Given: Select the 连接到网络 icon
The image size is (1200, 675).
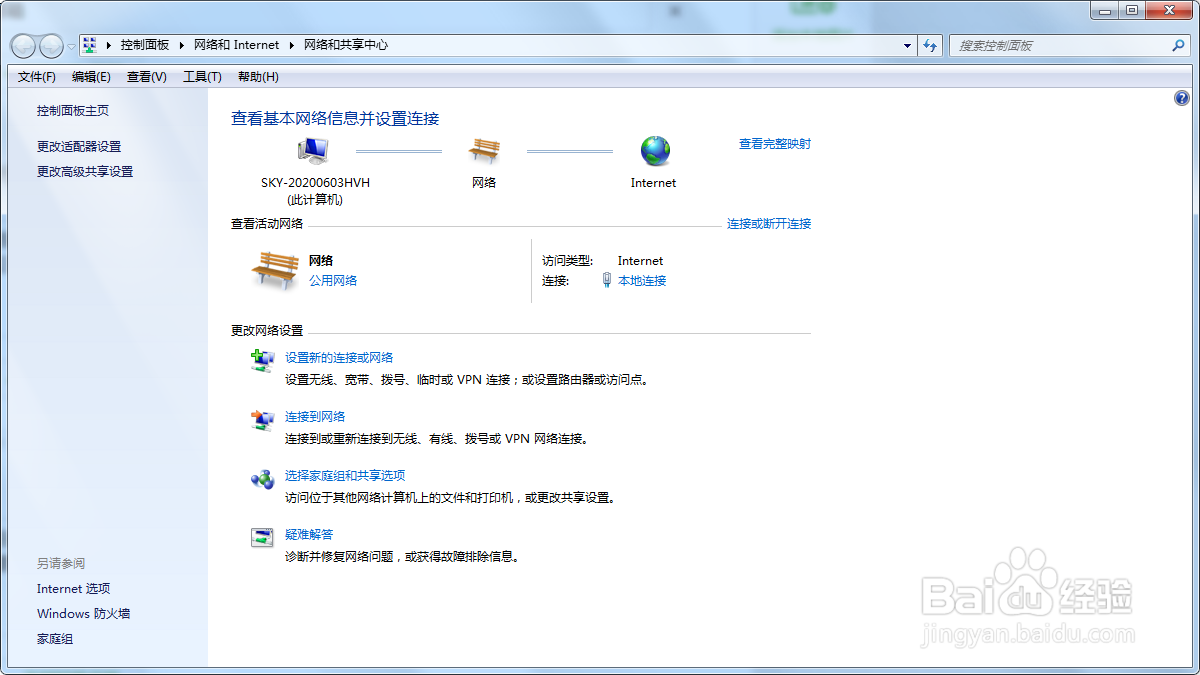Looking at the screenshot, I should tap(261, 420).
